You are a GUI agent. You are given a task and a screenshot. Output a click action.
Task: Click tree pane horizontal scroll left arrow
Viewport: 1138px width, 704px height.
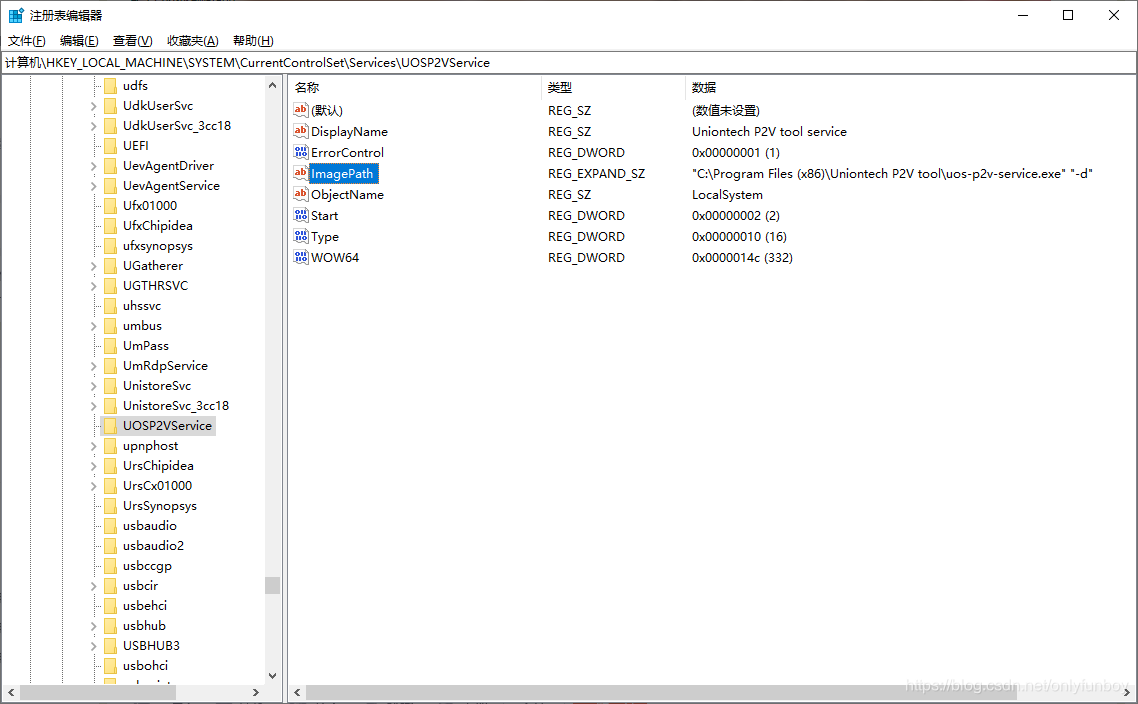pos(11,692)
